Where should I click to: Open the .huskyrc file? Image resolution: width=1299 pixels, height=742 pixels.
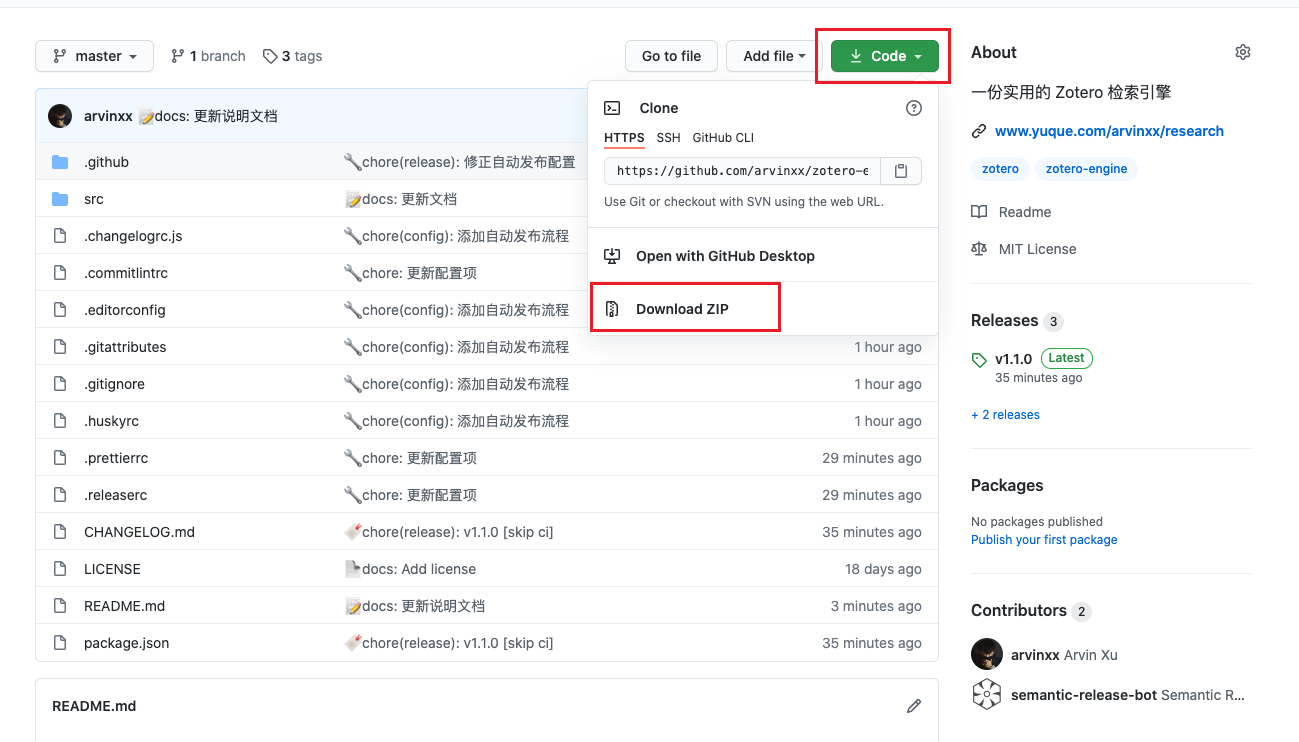(112, 421)
